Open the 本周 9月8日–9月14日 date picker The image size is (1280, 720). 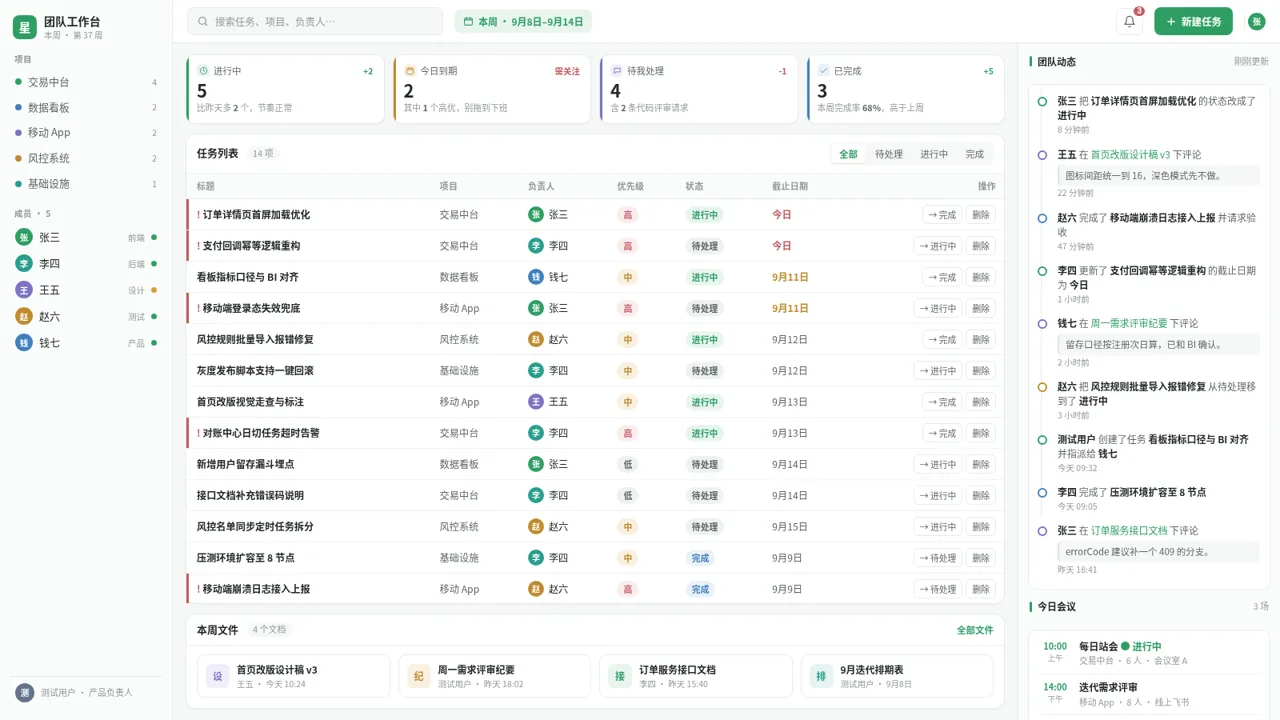[x=523, y=21]
